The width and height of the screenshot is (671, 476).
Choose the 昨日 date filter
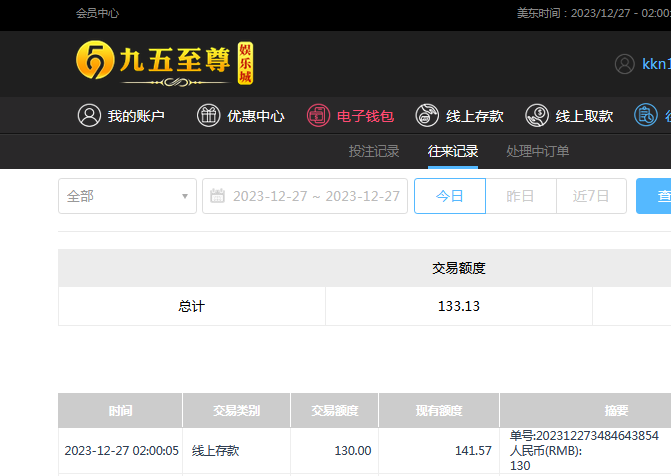pyautogui.click(x=521, y=196)
